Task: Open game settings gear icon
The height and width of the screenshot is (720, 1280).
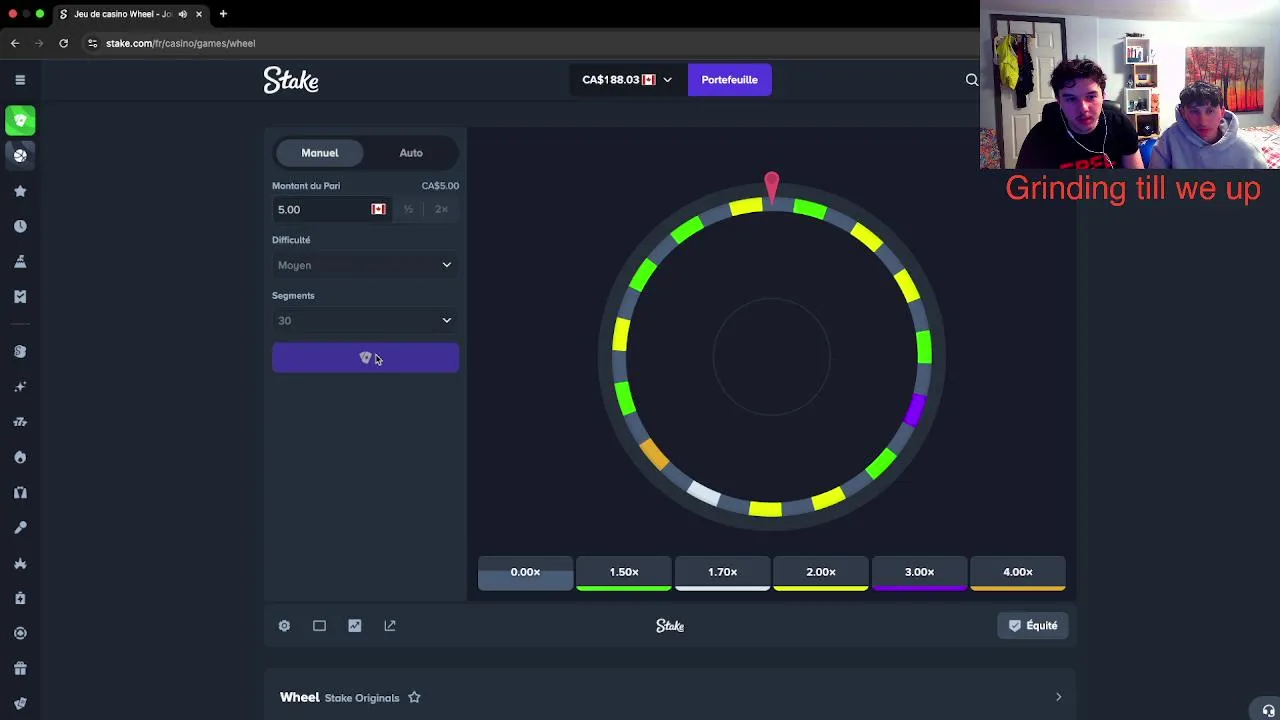Action: click(x=284, y=626)
